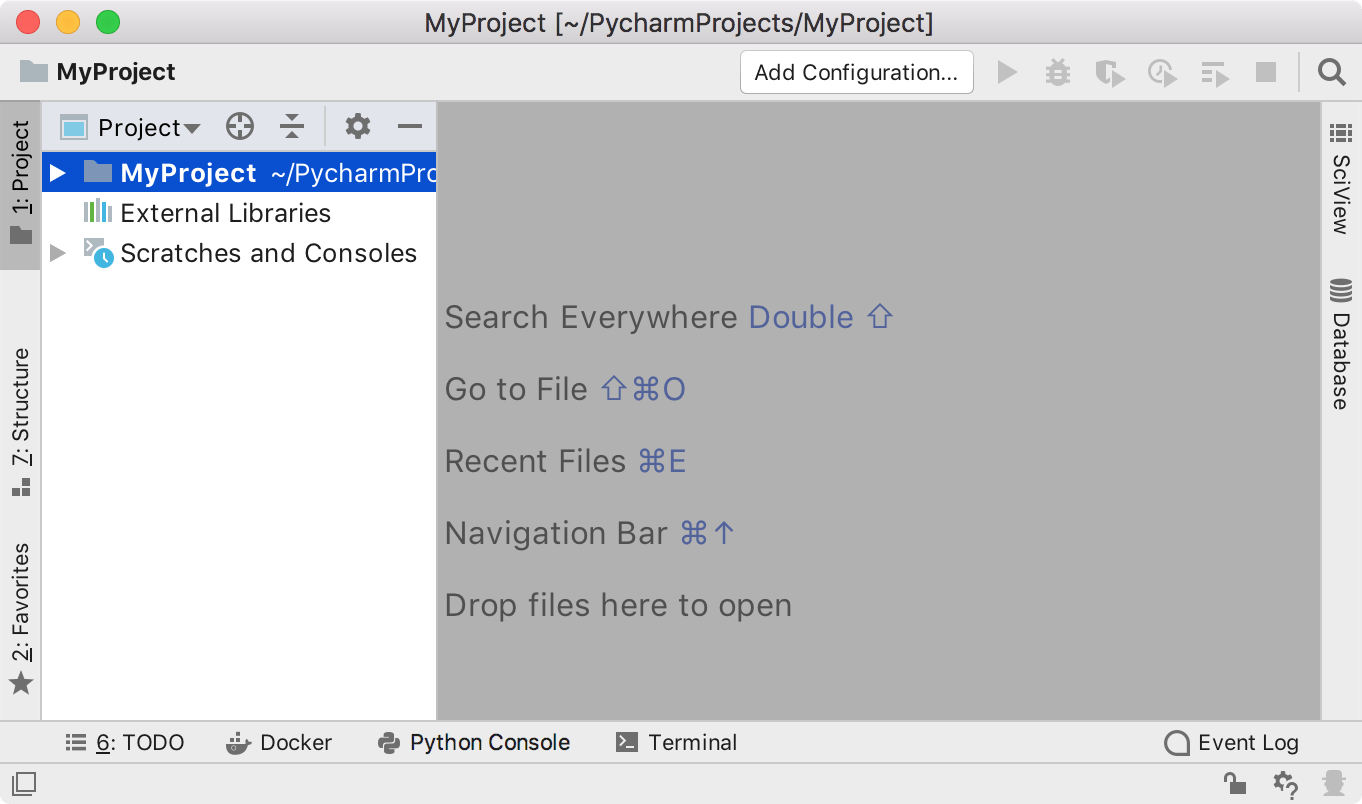Open the Docker tool window
This screenshot has height=804, width=1362.
tap(279, 743)
